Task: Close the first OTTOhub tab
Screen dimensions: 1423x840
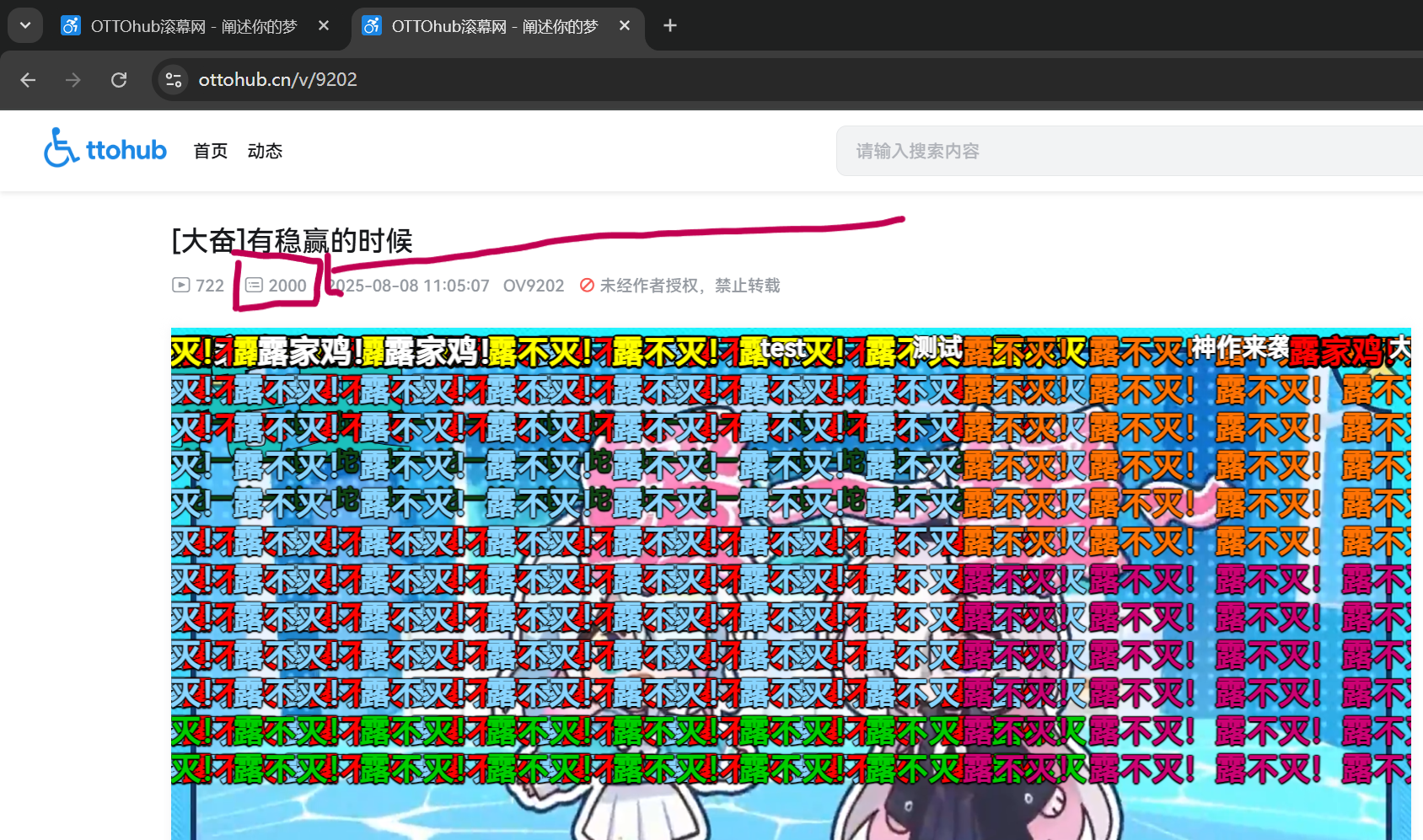Action: (x=324, y=26)
